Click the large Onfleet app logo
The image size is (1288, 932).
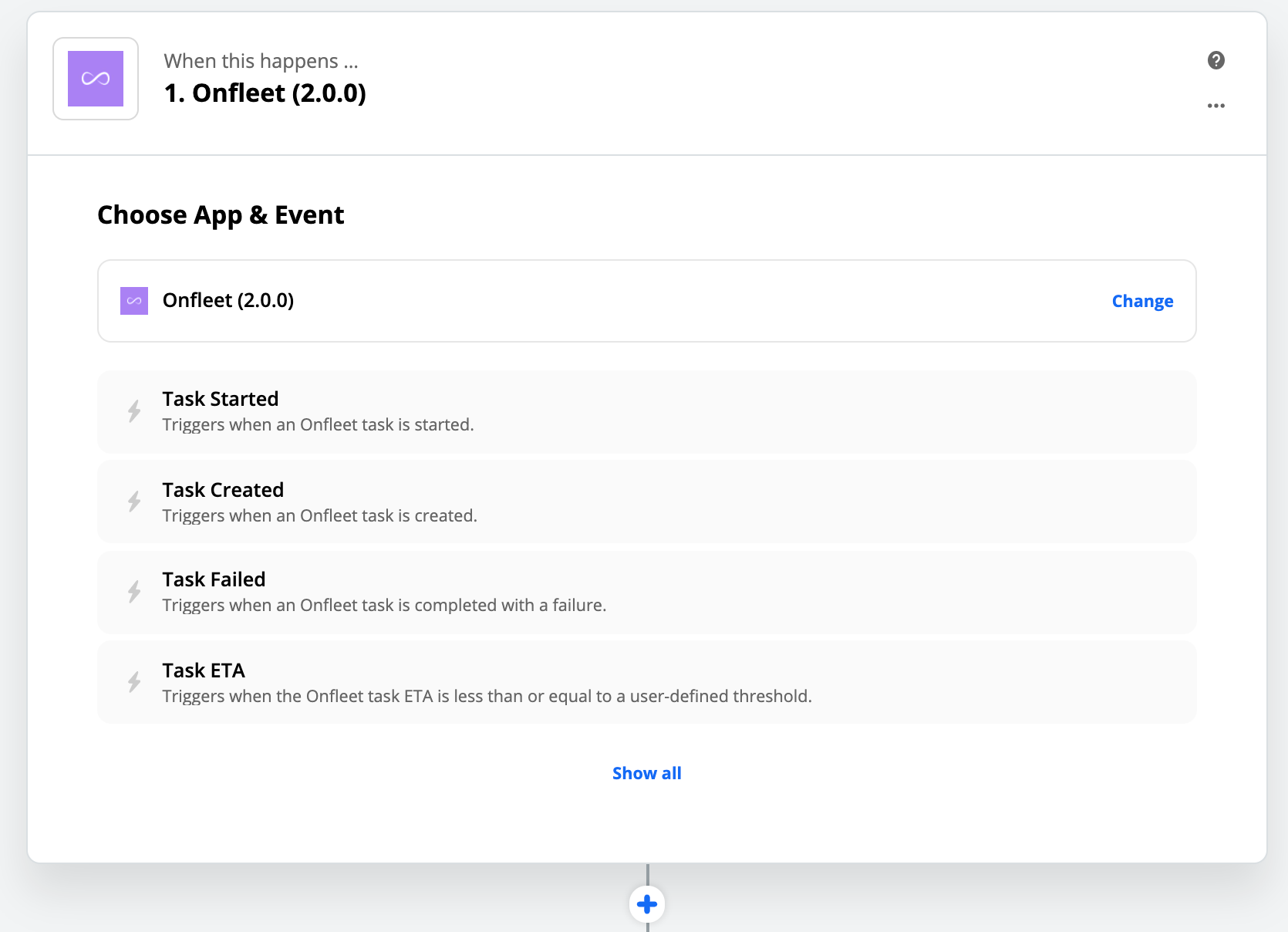click(x=96, y=79)
